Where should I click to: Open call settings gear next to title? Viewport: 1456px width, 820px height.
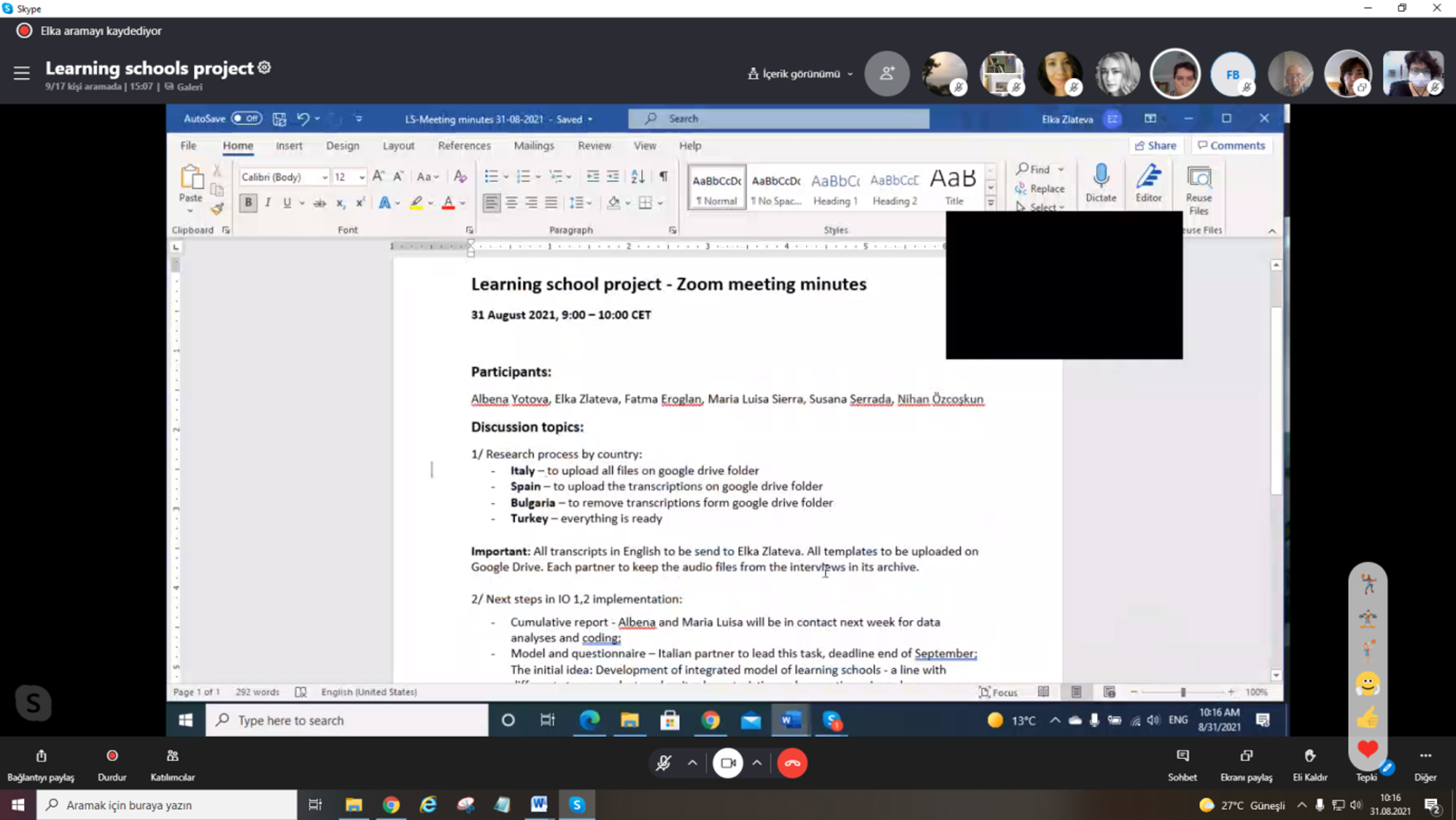tap(264, 67)
